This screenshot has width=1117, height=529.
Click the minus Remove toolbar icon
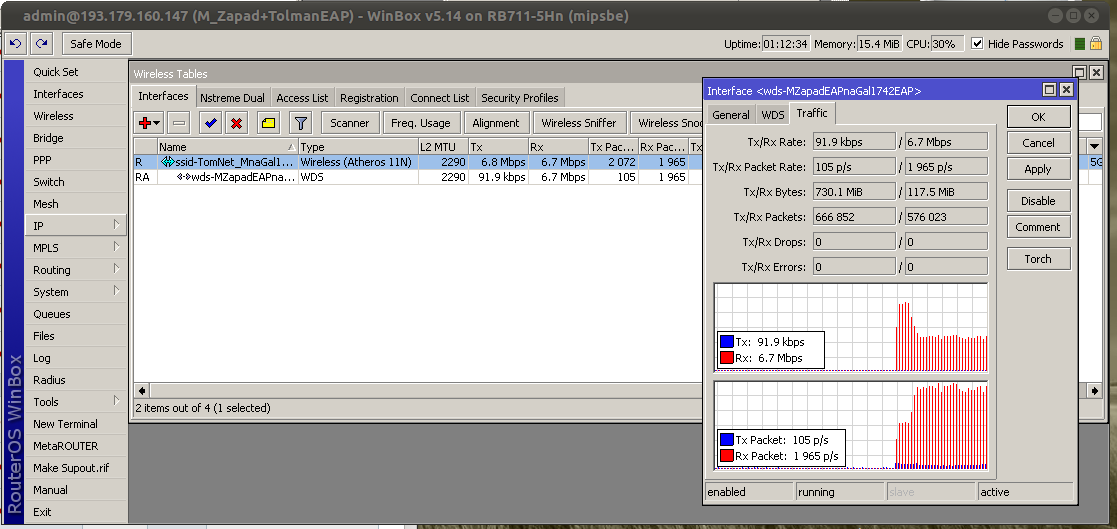[x=179, y=123]
